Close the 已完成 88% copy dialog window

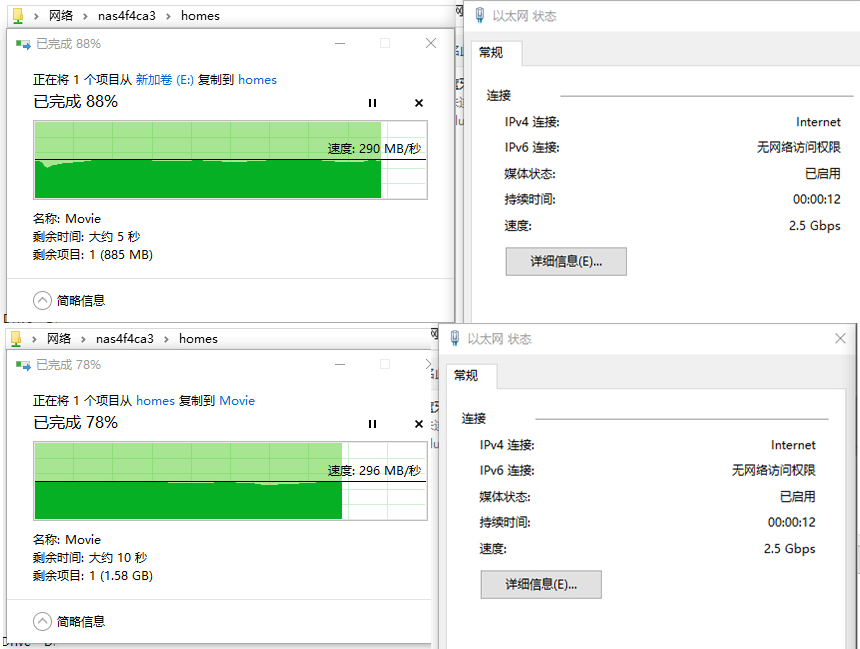(x=431, y=43)
